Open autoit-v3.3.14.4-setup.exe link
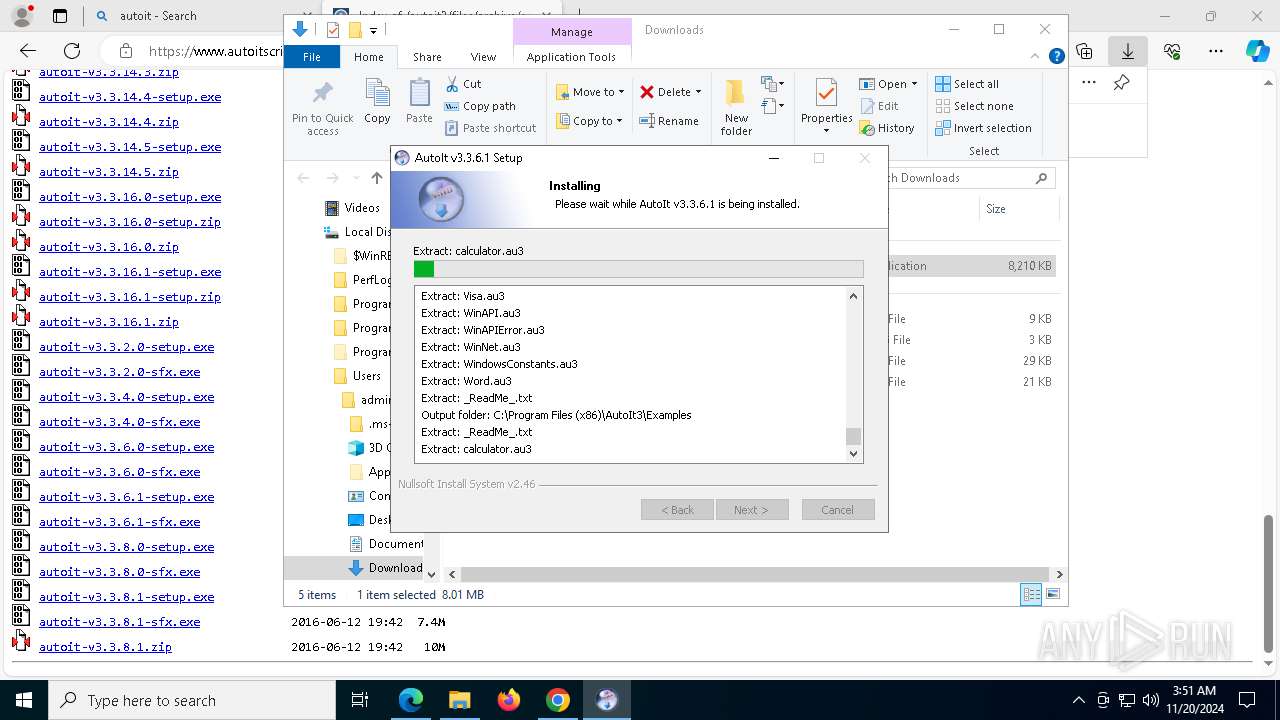Viewport: 1280px width, 720px height. pyautogui.click(x=130, y=97)
